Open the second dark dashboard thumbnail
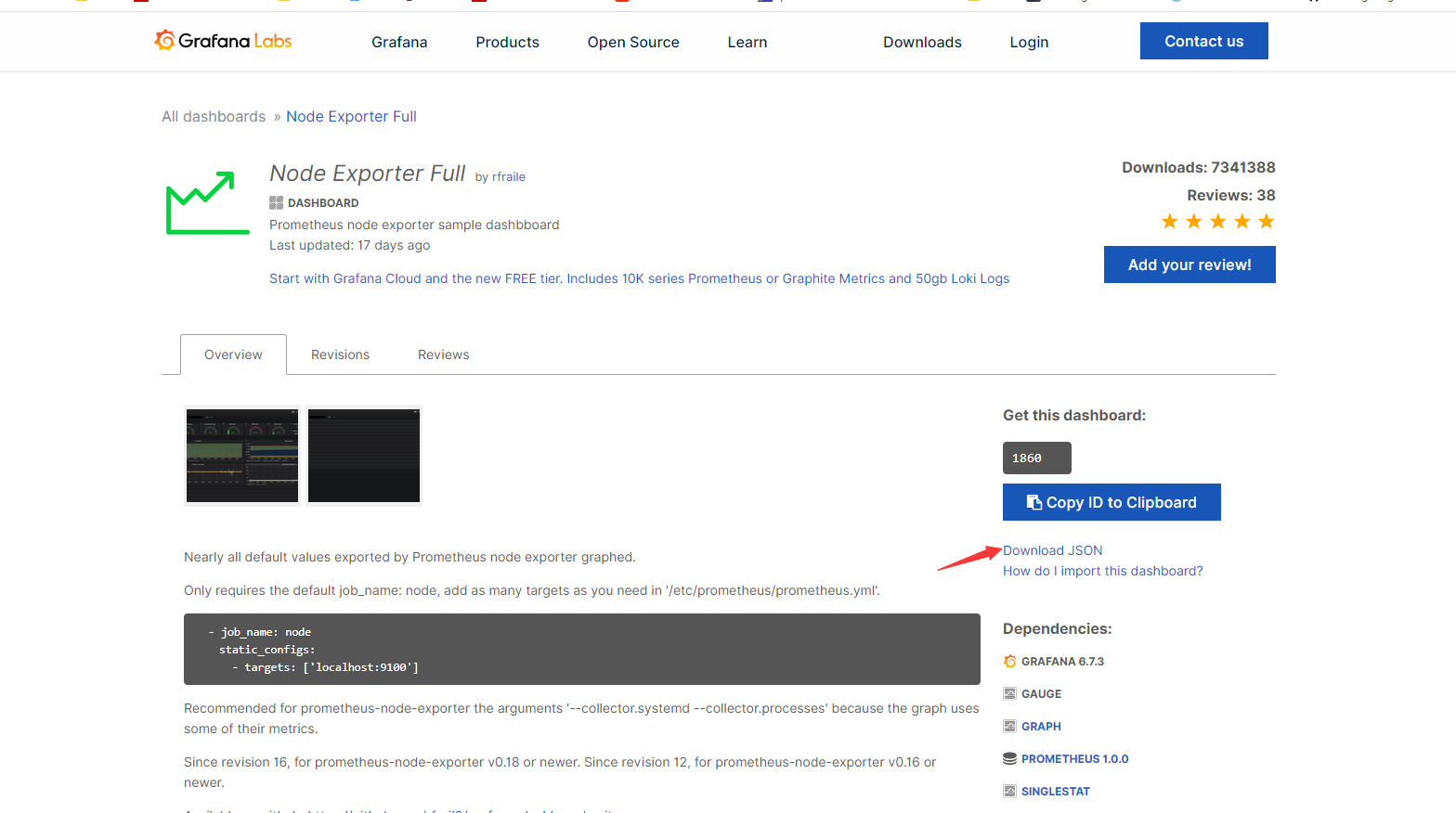This screenshot has height=813, width=1456. [x=364, y=456]
